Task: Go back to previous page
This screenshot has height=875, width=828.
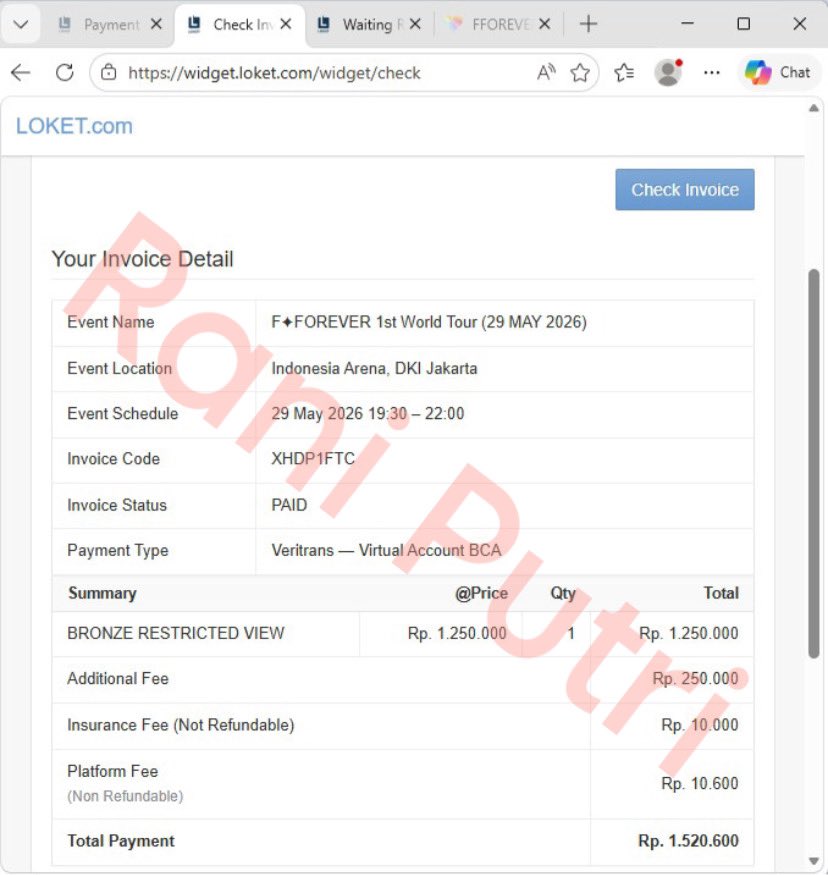Action: pos(21,73)
